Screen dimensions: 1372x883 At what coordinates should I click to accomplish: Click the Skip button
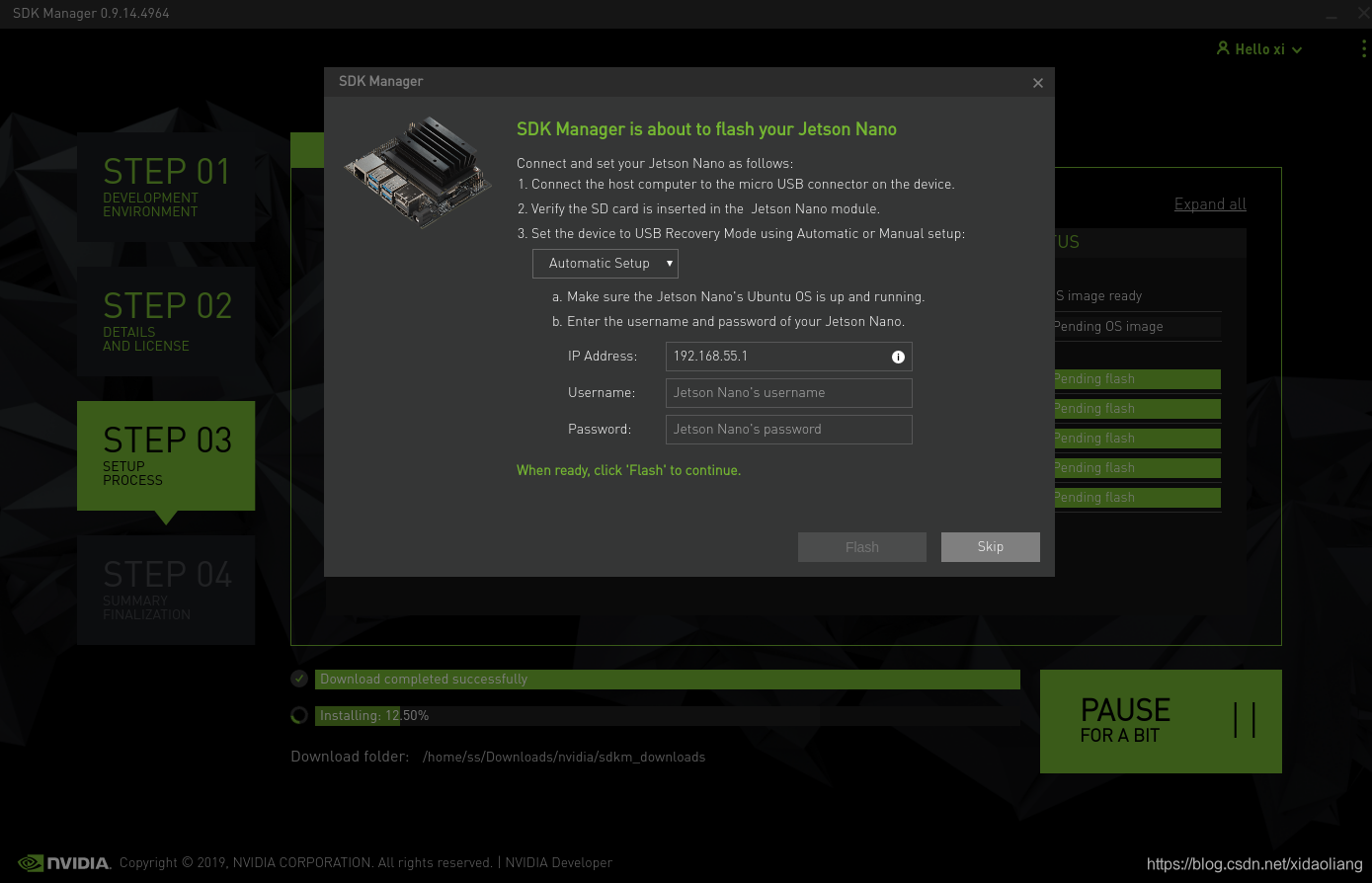click(991, 547)
